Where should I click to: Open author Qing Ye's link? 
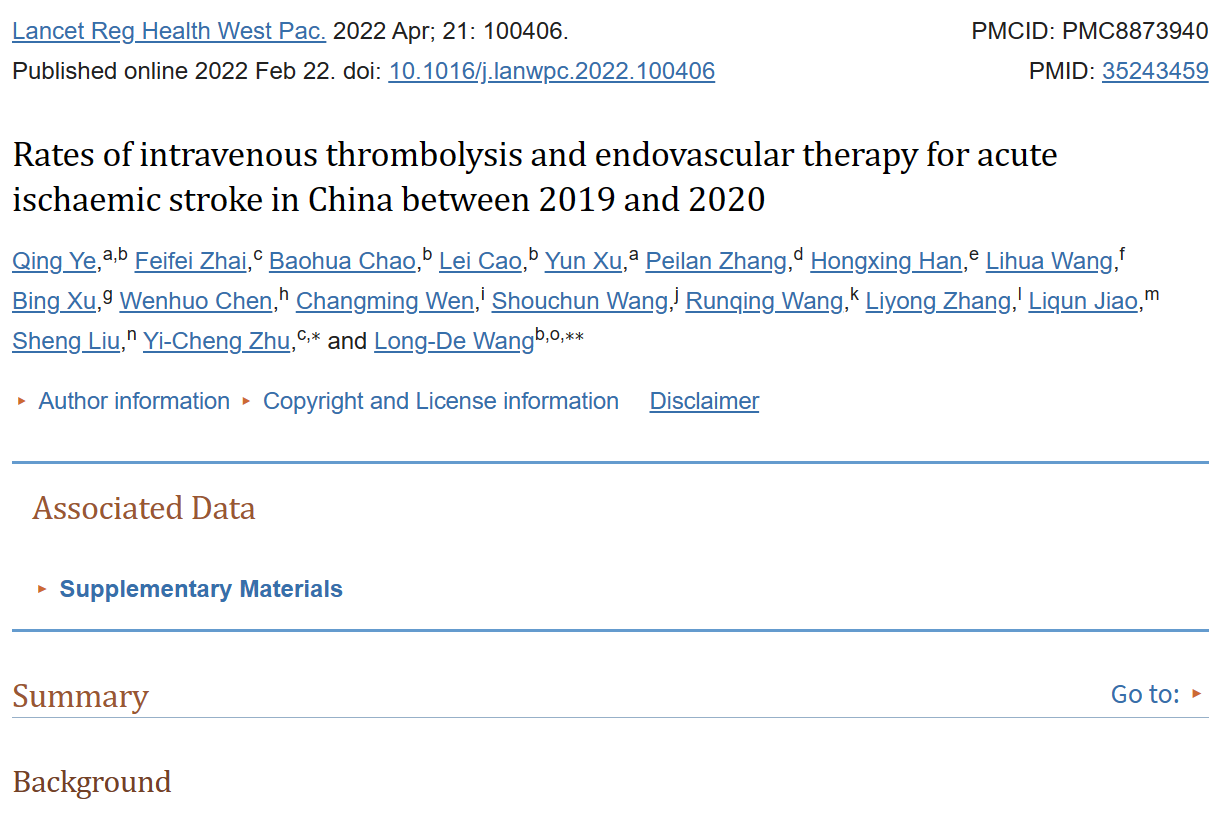[54, 261]
